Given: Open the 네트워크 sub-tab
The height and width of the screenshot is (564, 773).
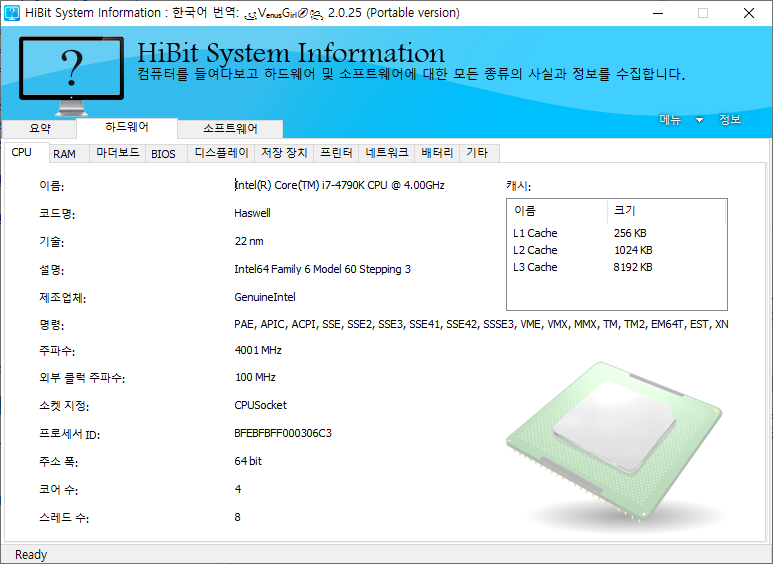Looking at the screenshot, I should click(386, 153).
